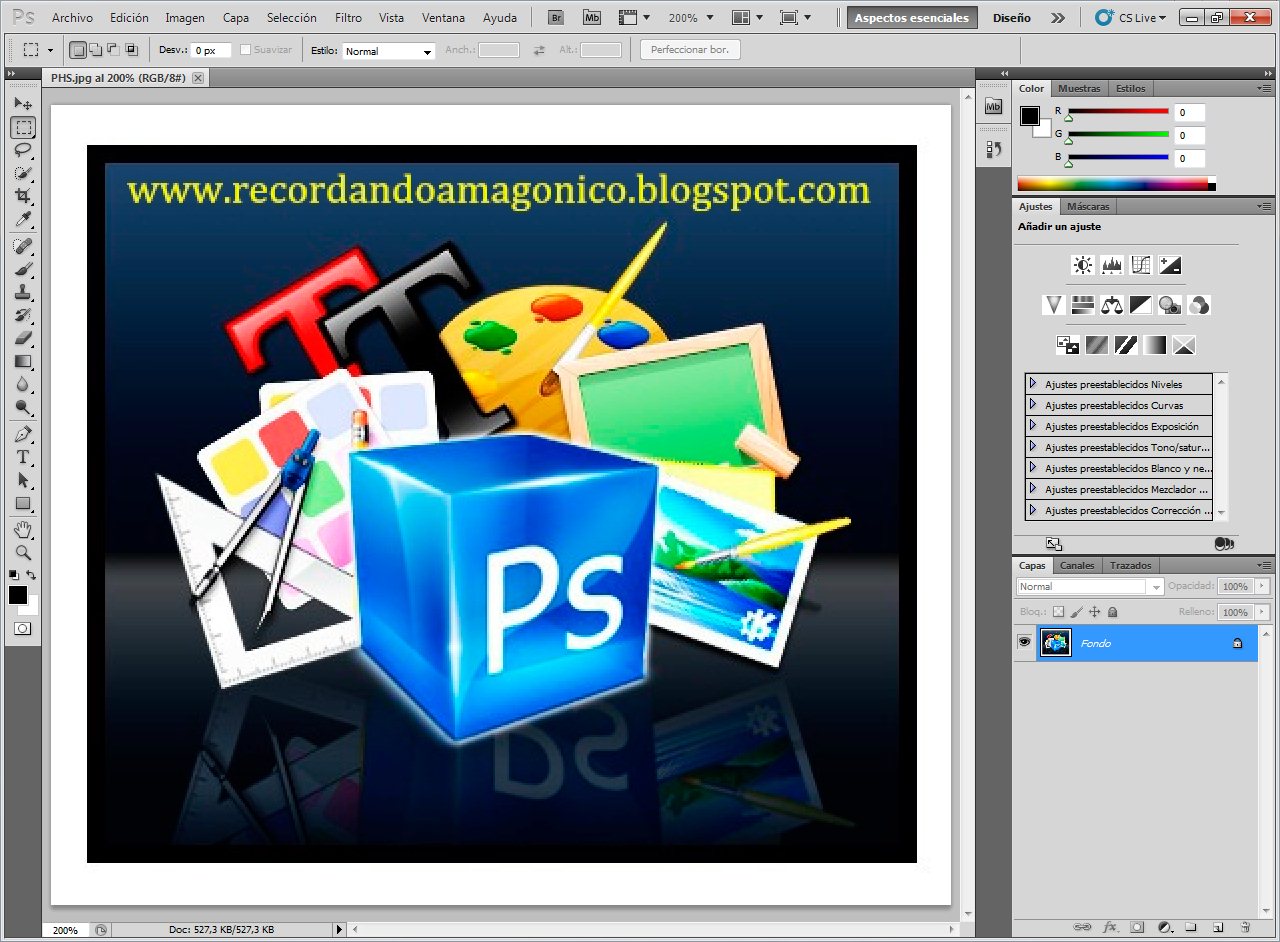
Task: Open the CS Live menu
Action: pyautogui.click(x=1131, y=18)
